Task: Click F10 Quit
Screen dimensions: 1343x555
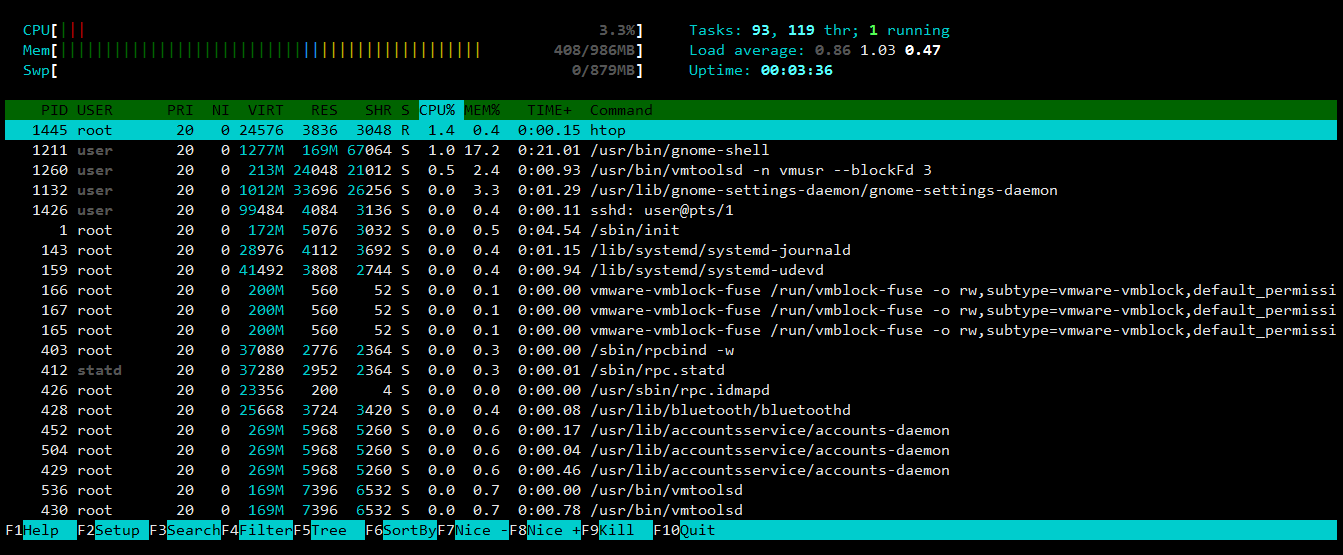Action: click(x=685, y=530)
